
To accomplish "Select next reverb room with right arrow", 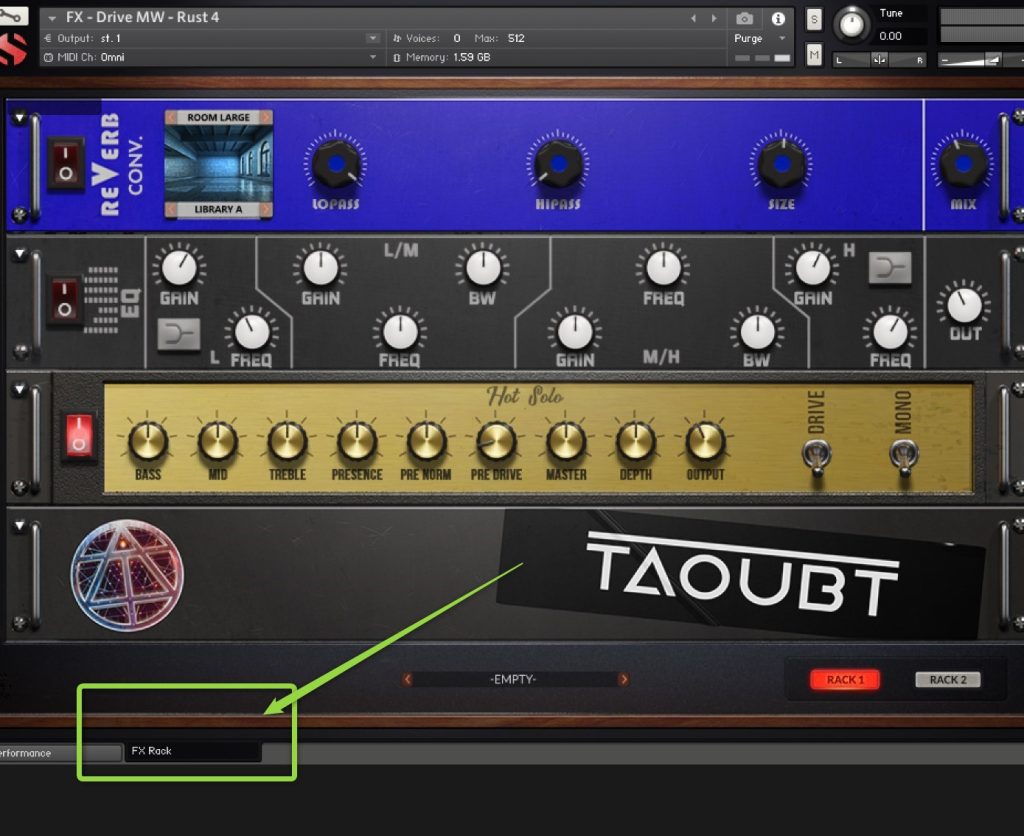I will tap(266, 117).
